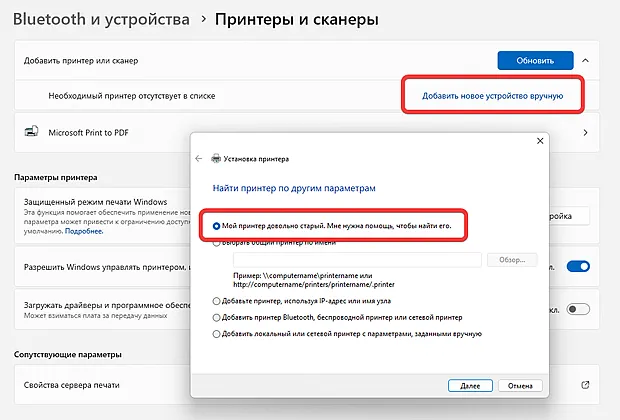Click the printer icon in dialog title
The height and width of the screenshot is (420, 620).
pos(216,159)
